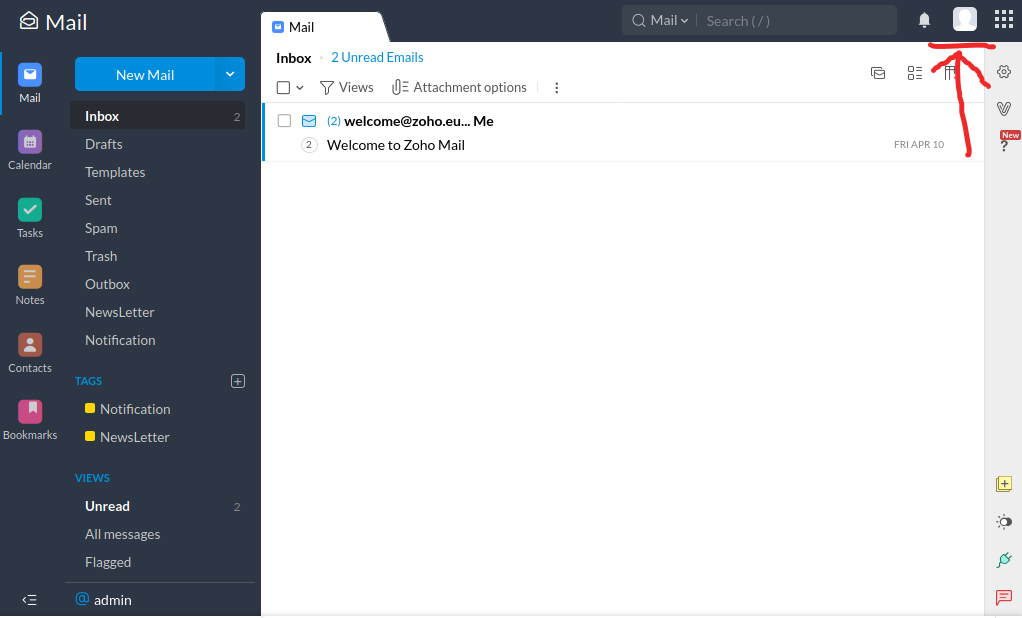
Task: Open sticky notes icon in right panel
Action: pos(1004,484)
